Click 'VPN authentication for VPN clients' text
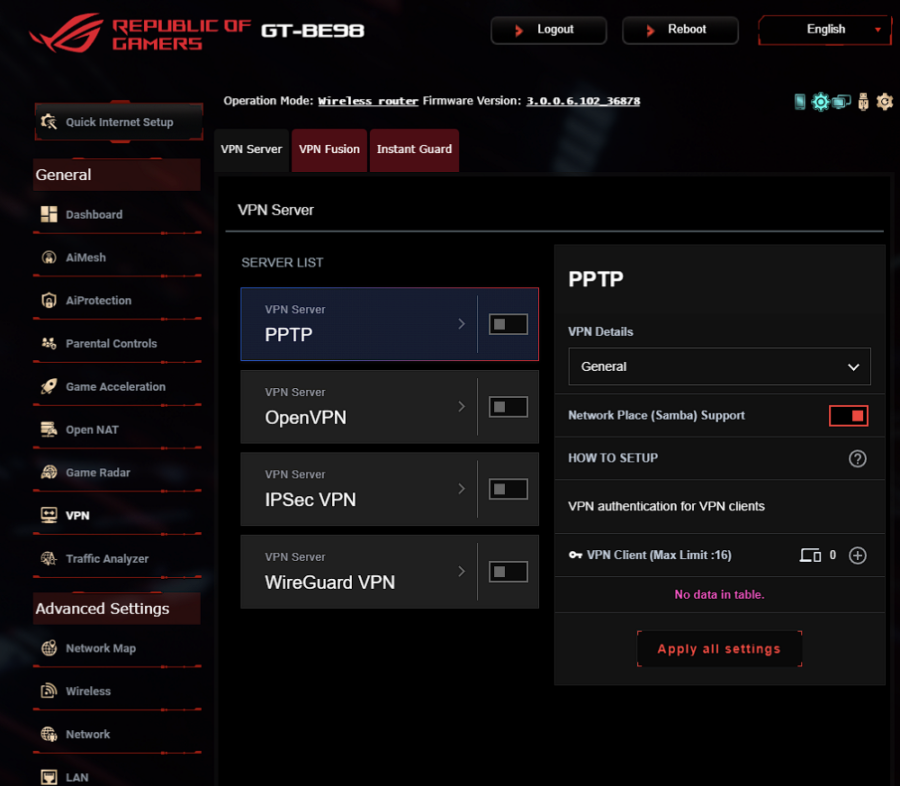Screen dimensions: 900x786 tap(666, 506)
